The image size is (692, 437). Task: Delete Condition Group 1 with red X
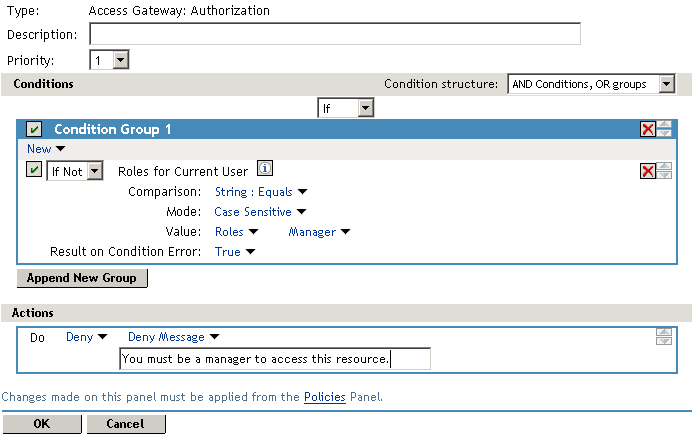click(648, 129)
